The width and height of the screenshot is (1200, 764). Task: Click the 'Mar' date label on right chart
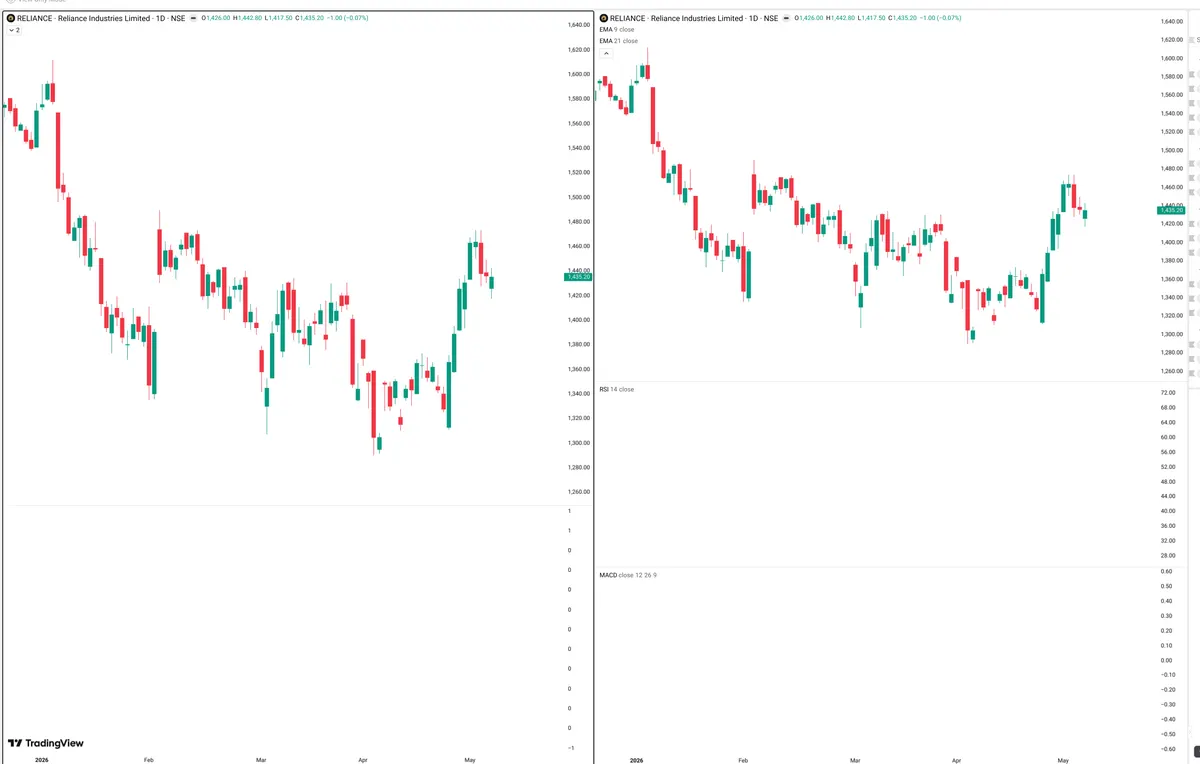click(853, 760)
